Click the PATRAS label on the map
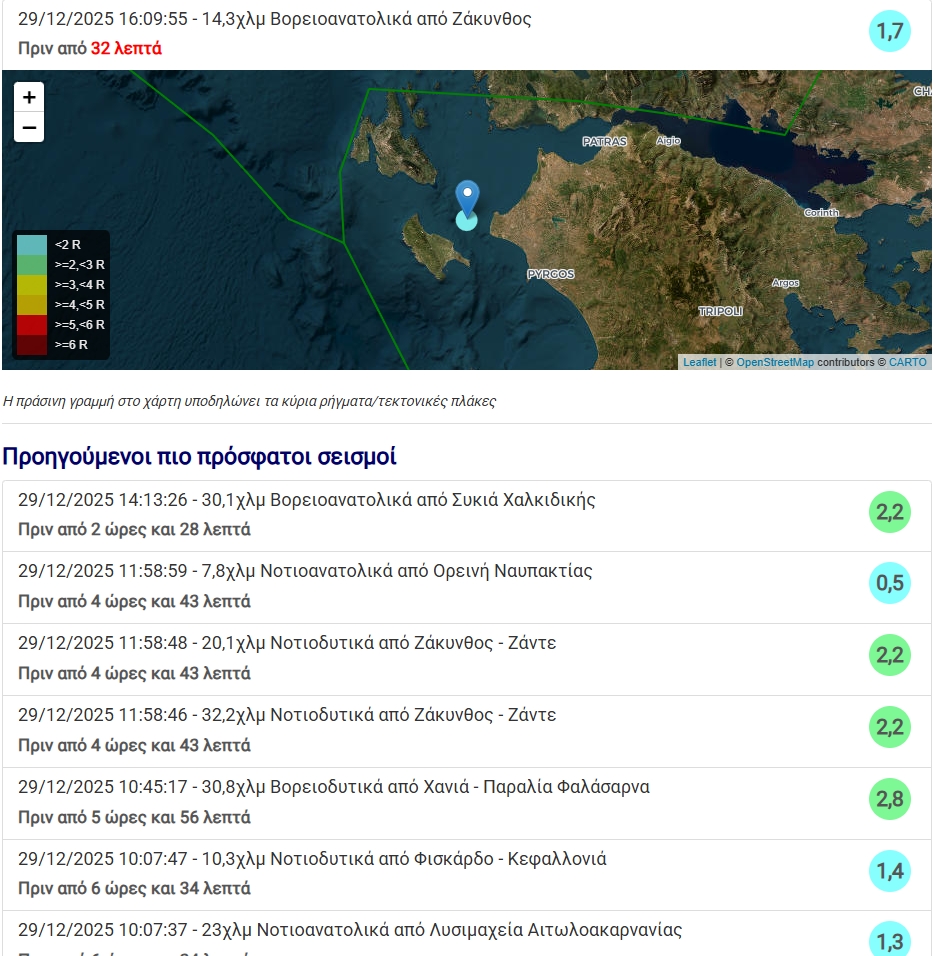The width and height of the screenshot is (933, 956). tap(604, 142)
